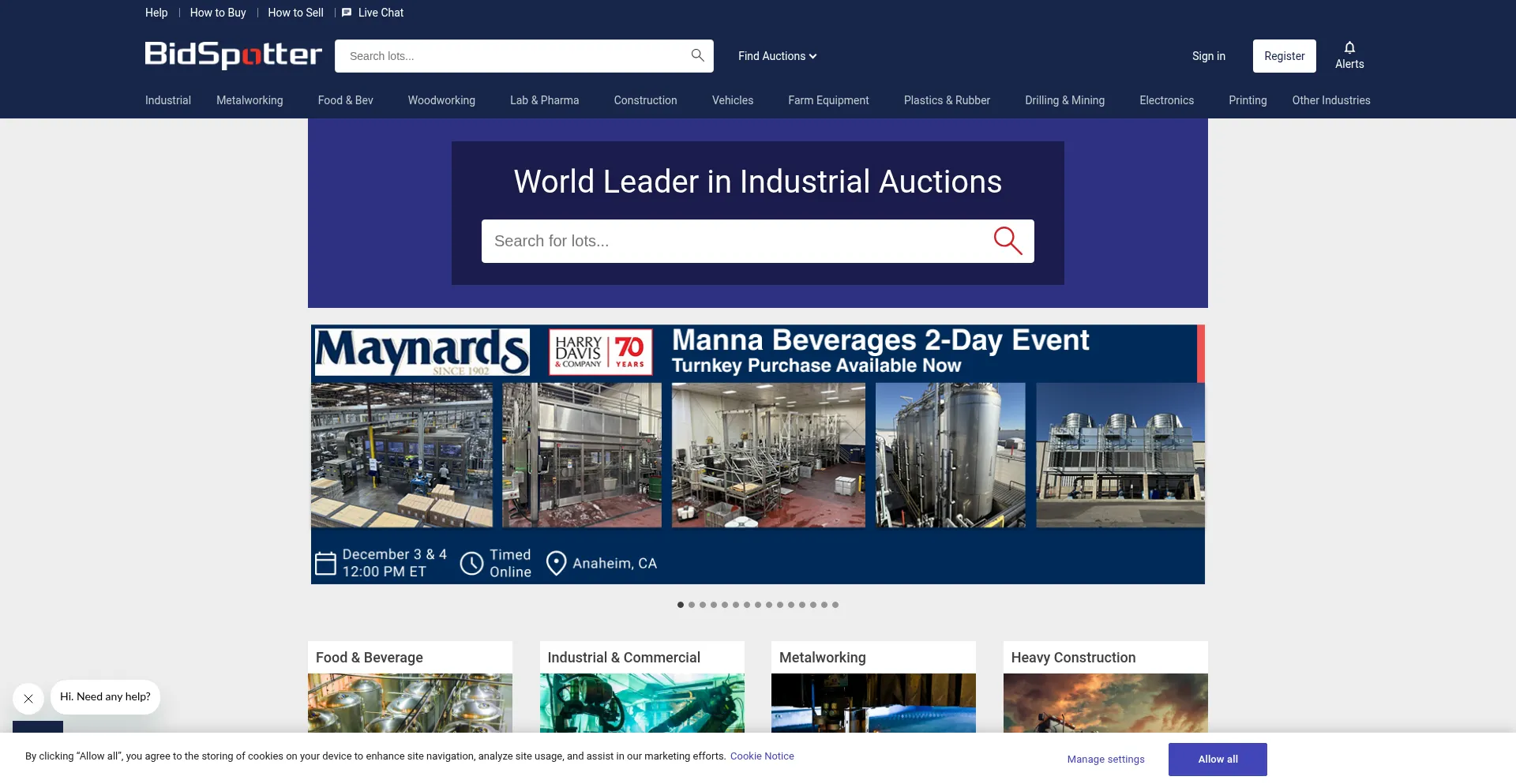Open the Alerts bell icon

pyautogui.click(x=1349, y=48)
